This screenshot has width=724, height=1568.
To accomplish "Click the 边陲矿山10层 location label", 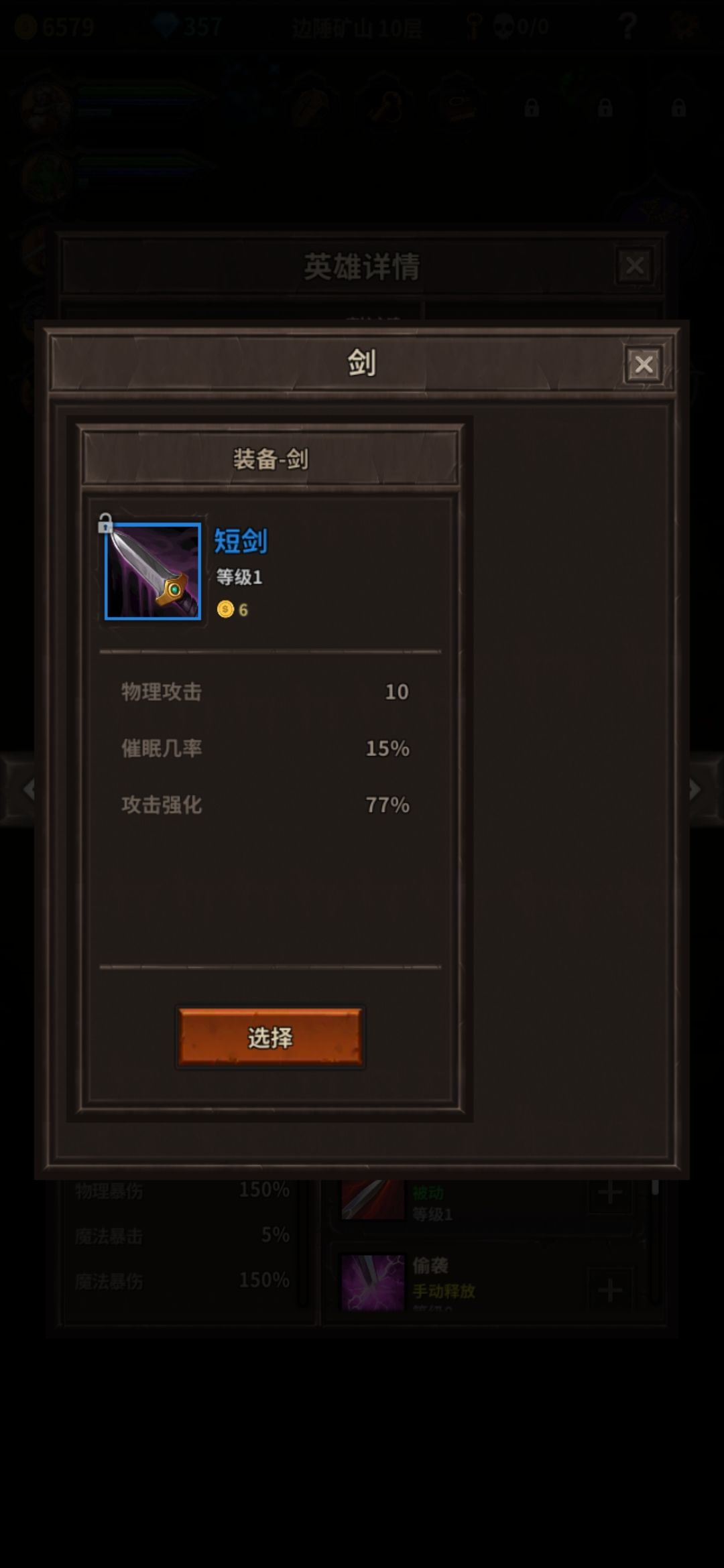I will click(x=357, y=27).
